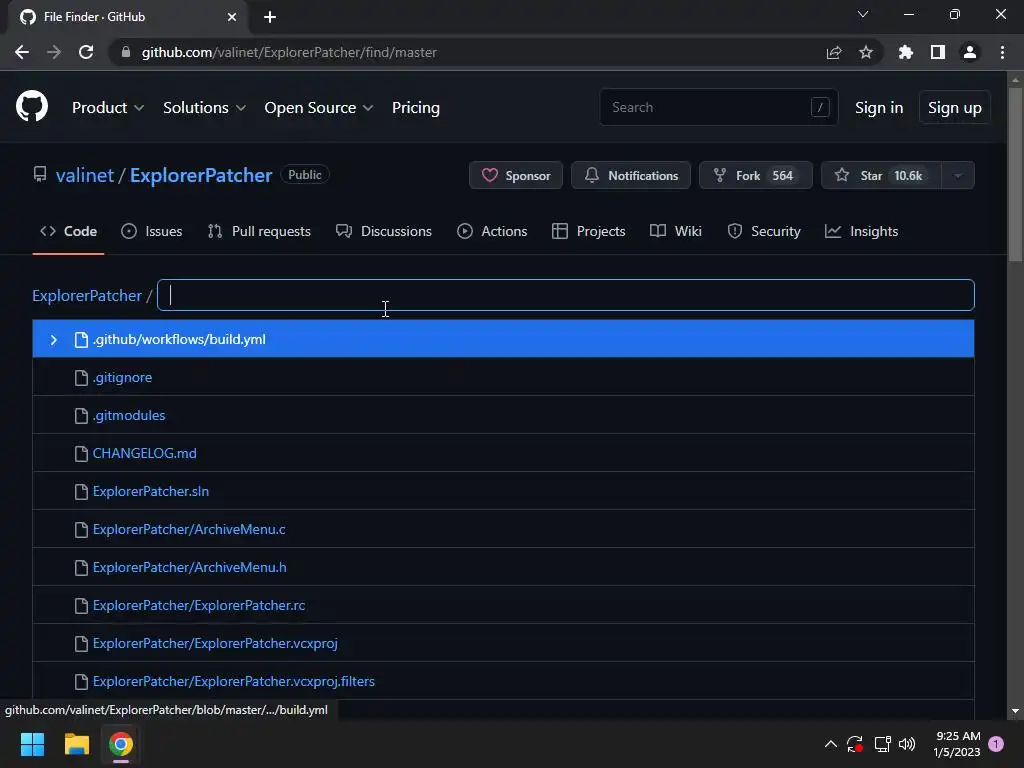Screen dimensions: 1024x768
Task: Open ExplorerPatcher/ArchiveMenu.h file
Action: point(189,568)
